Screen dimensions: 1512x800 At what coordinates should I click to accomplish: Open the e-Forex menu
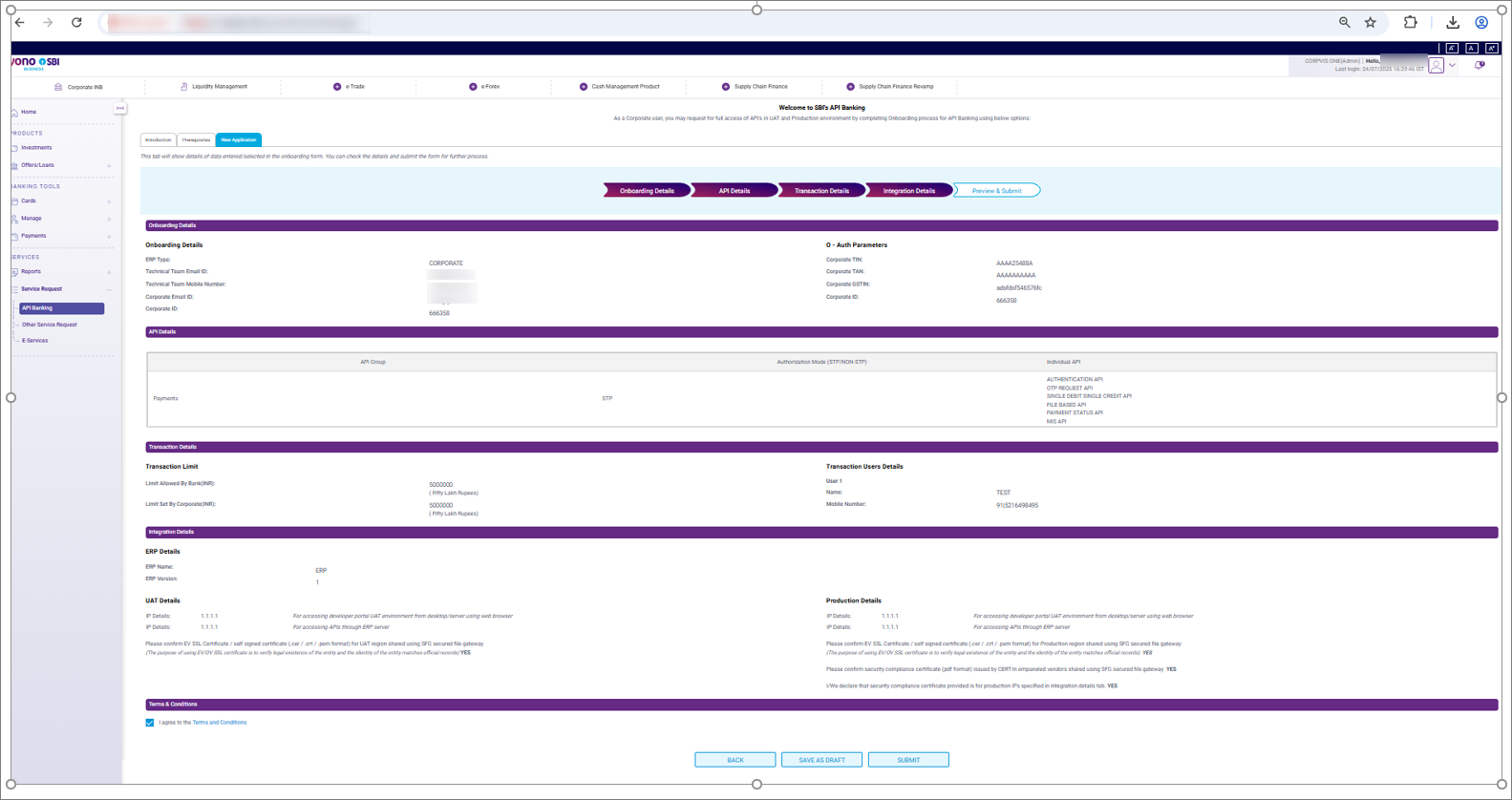[x=484, y=87]
